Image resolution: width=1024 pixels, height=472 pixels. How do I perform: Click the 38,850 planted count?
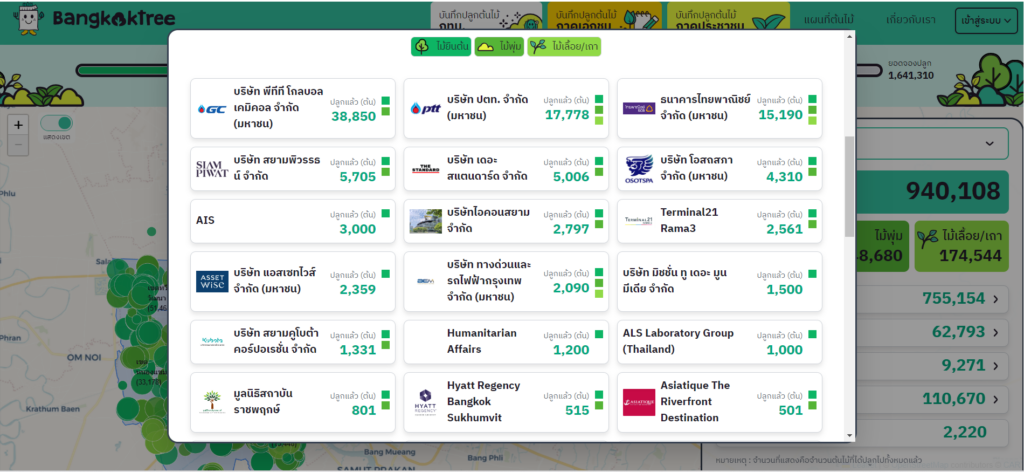click(353, 116)
